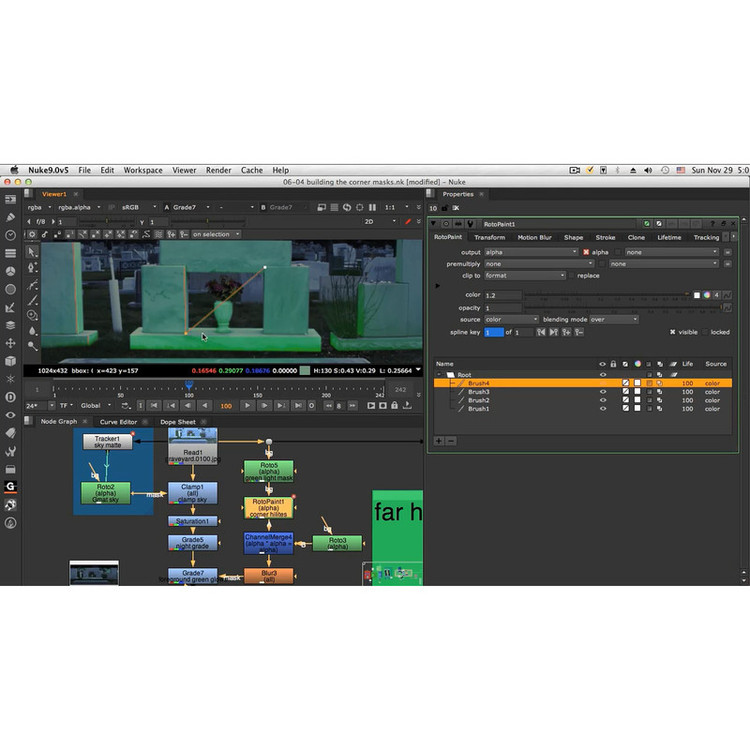Screen dimensions: 750x750
Task: Switch to the Stroke properties tab
Action: pyautogui.click(x=605, y=237)
